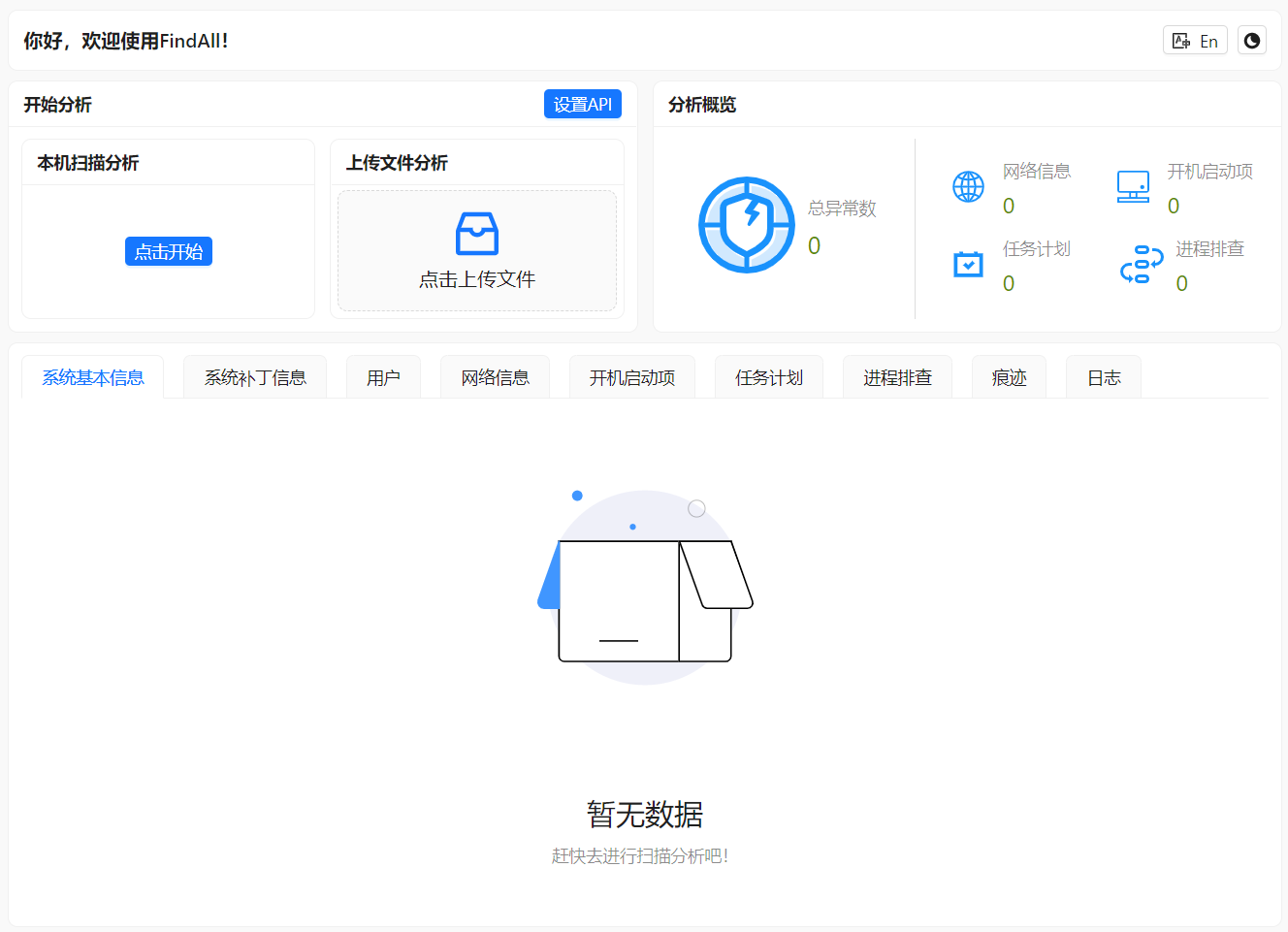Open the 痕迹 tab
This screenshot has height=932, width=1288.
point(1009,377)
